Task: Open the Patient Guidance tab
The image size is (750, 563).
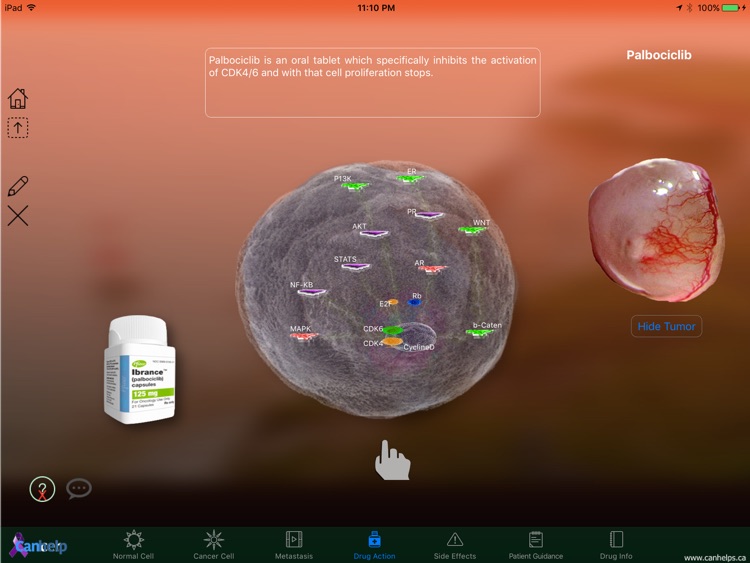Action: [x=536, y=545]
